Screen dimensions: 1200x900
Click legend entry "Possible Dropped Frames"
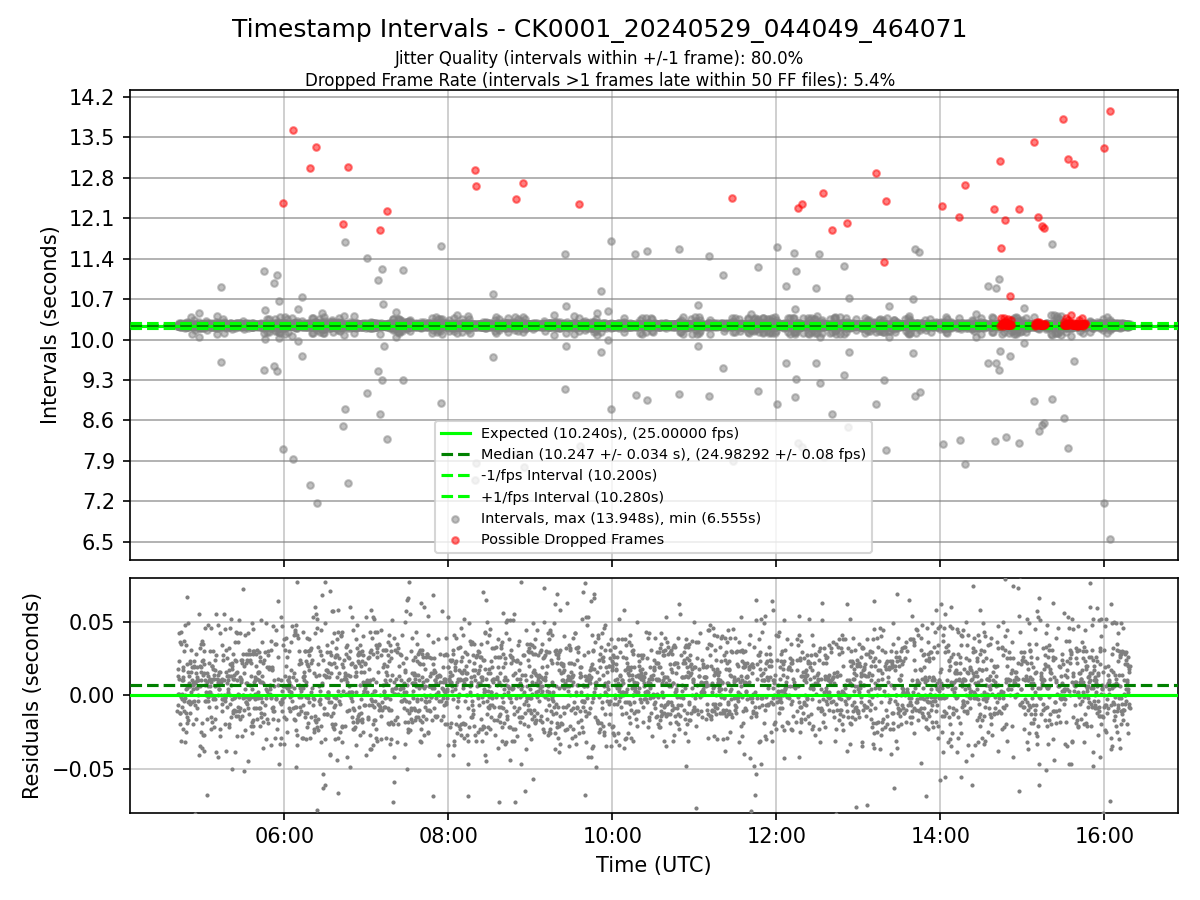(x=572, y=539)
